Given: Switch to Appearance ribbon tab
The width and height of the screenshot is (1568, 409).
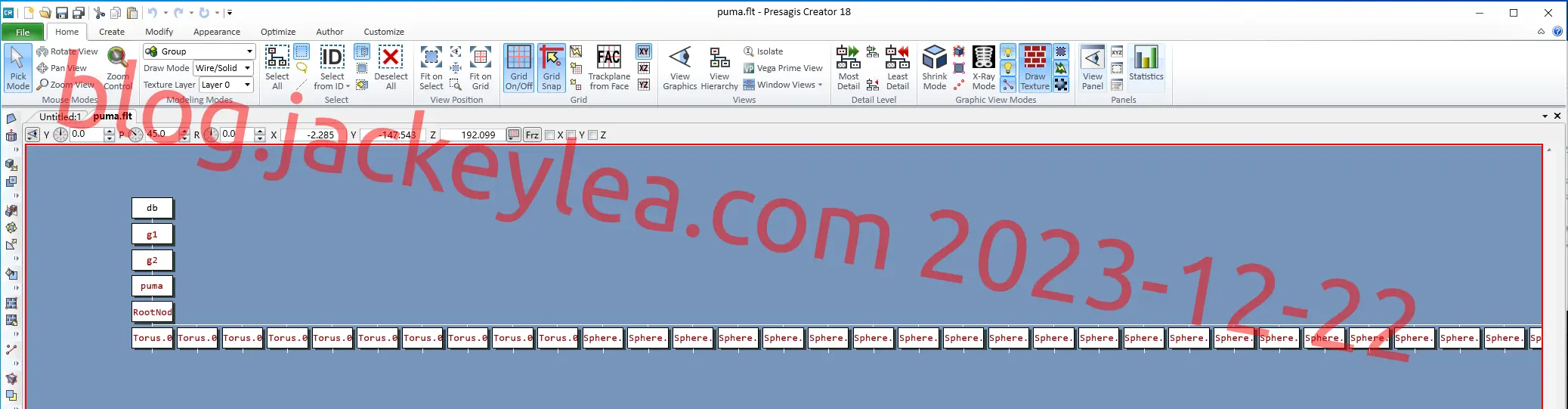Looking at the screenshot, I should pyautogui.click(x=217, y=32).
